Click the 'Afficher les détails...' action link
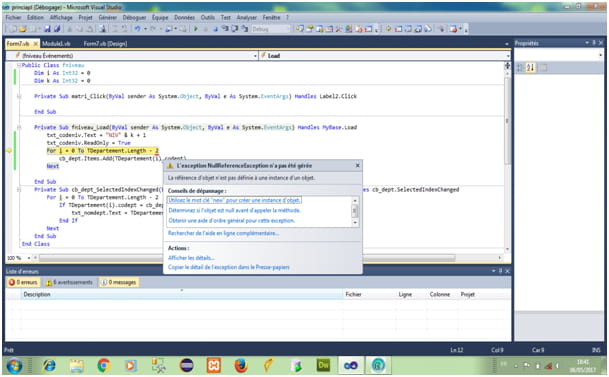The width and height of the screenshot is (609, 377). (x=191, y=258)
